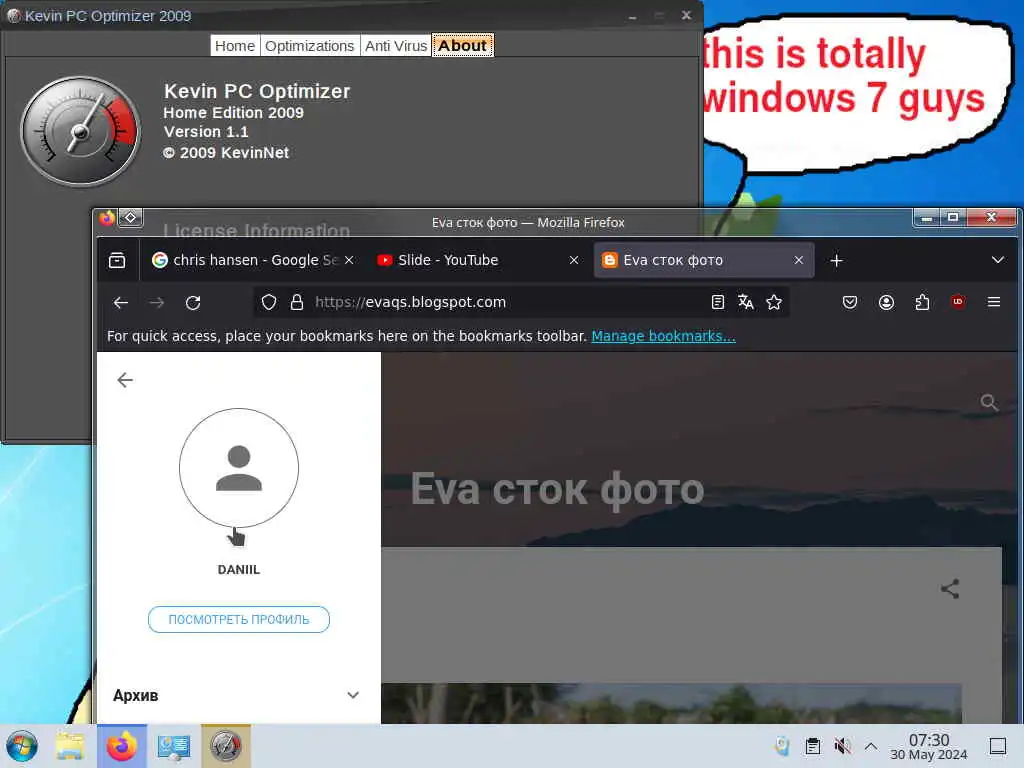Viewport: 1024px width, 768px height.
Task: Close blog sidebar with back arrow
Action: tap(125, 380)
